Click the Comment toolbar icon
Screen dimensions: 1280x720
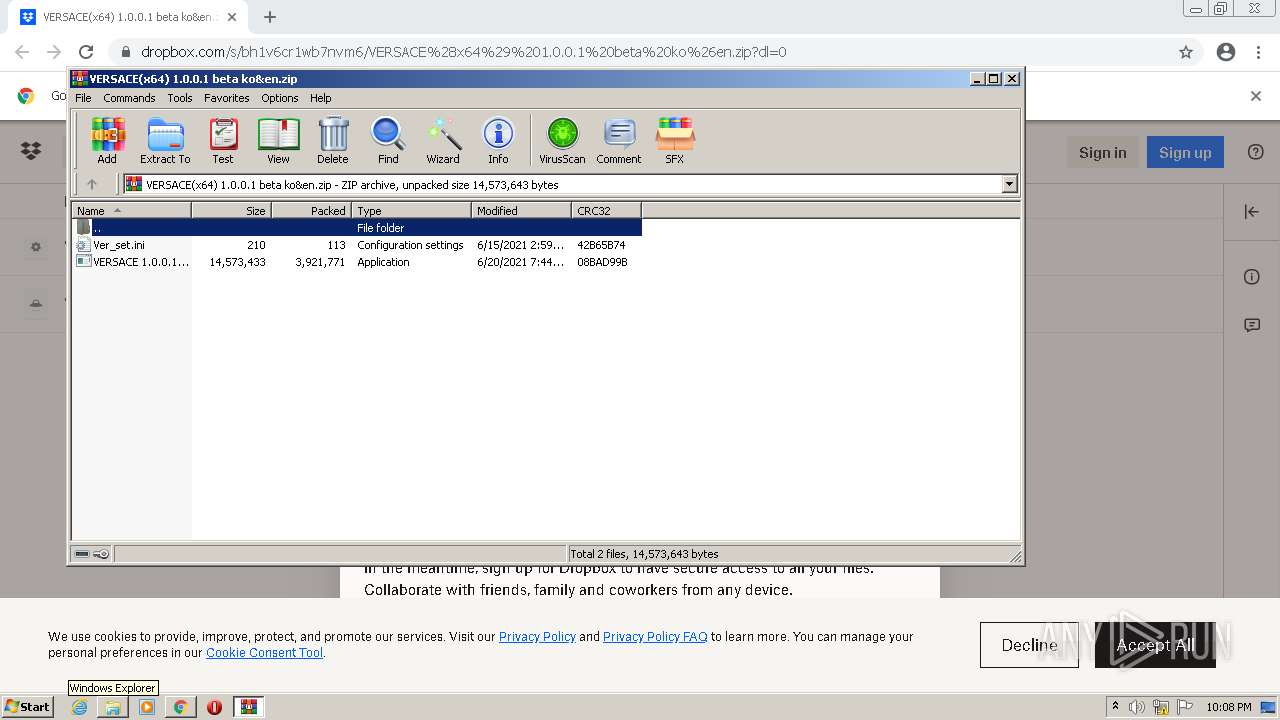619,140
